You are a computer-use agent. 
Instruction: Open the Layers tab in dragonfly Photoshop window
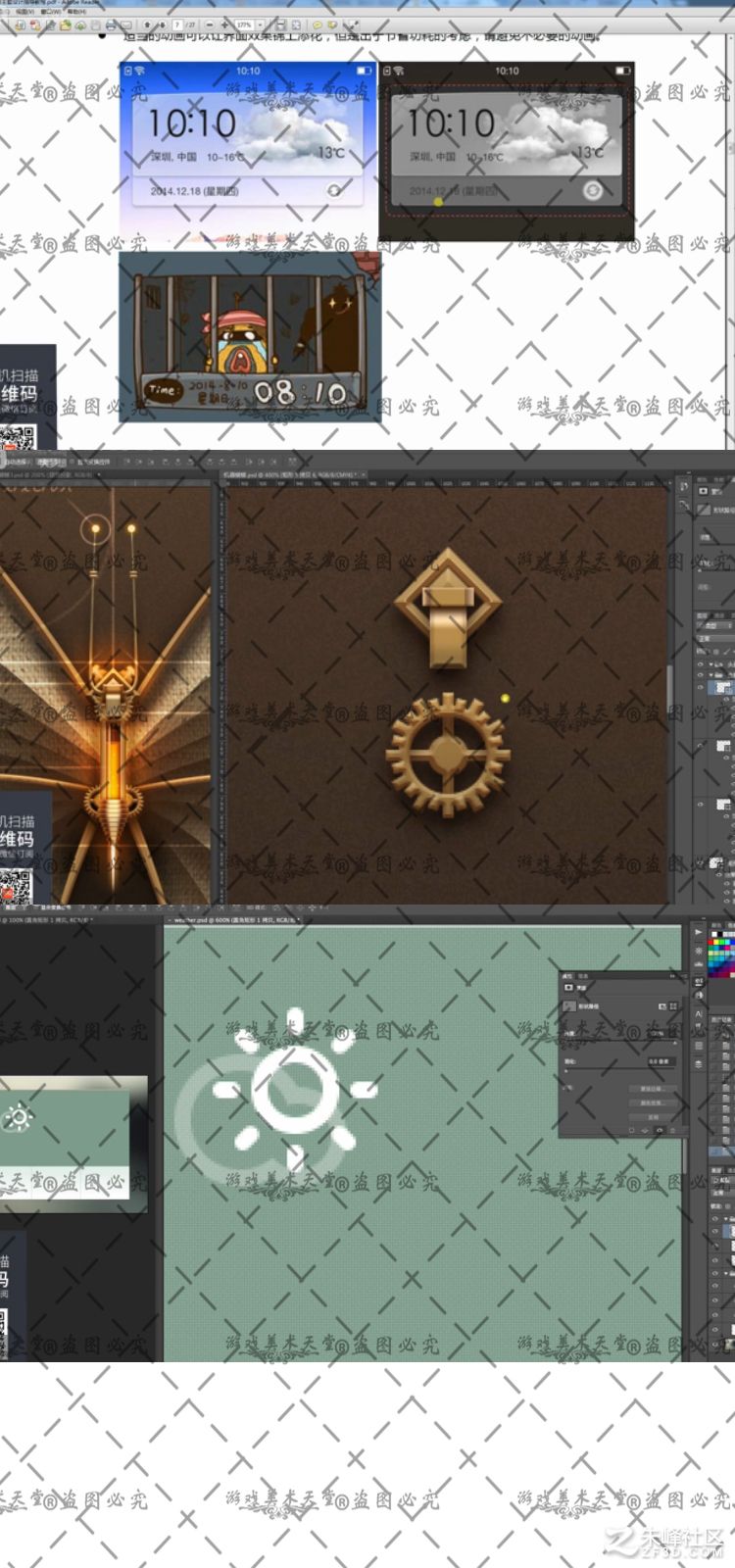[702, 615]
